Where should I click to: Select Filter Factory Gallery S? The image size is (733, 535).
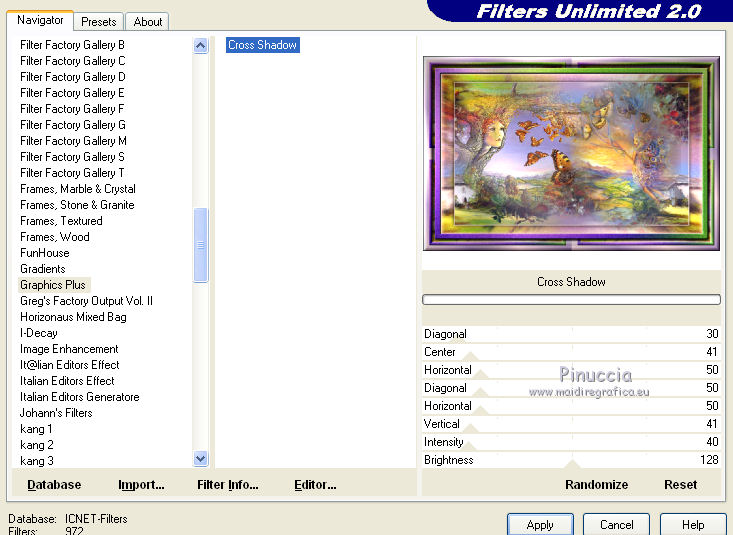click(x=72, y=157)
